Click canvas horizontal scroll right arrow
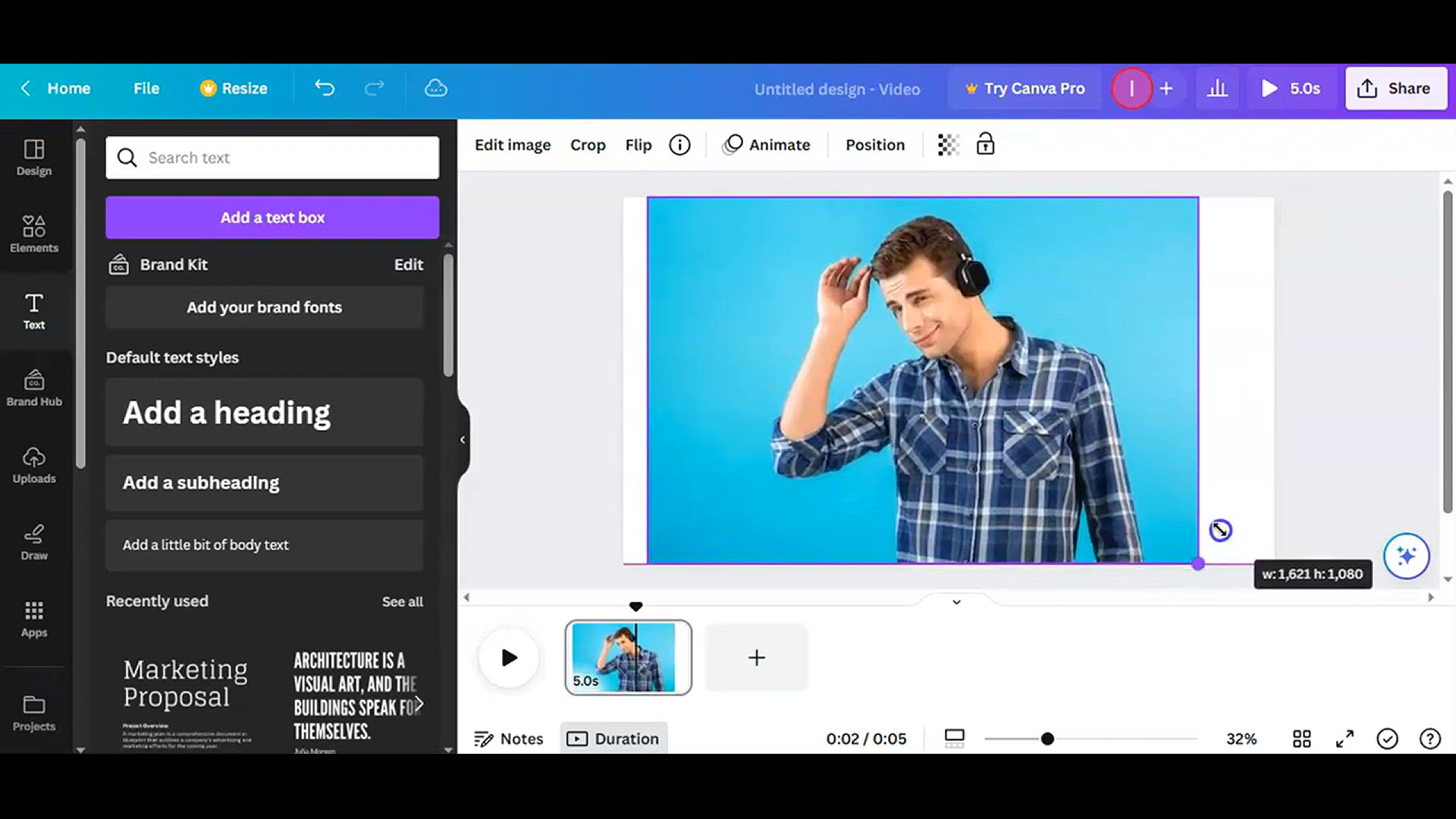 1431,598
